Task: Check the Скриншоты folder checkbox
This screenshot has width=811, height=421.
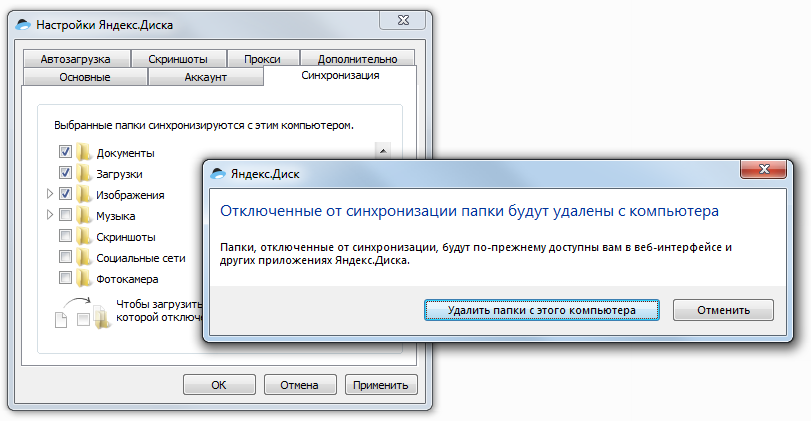Action: click(x=65, y=235)
